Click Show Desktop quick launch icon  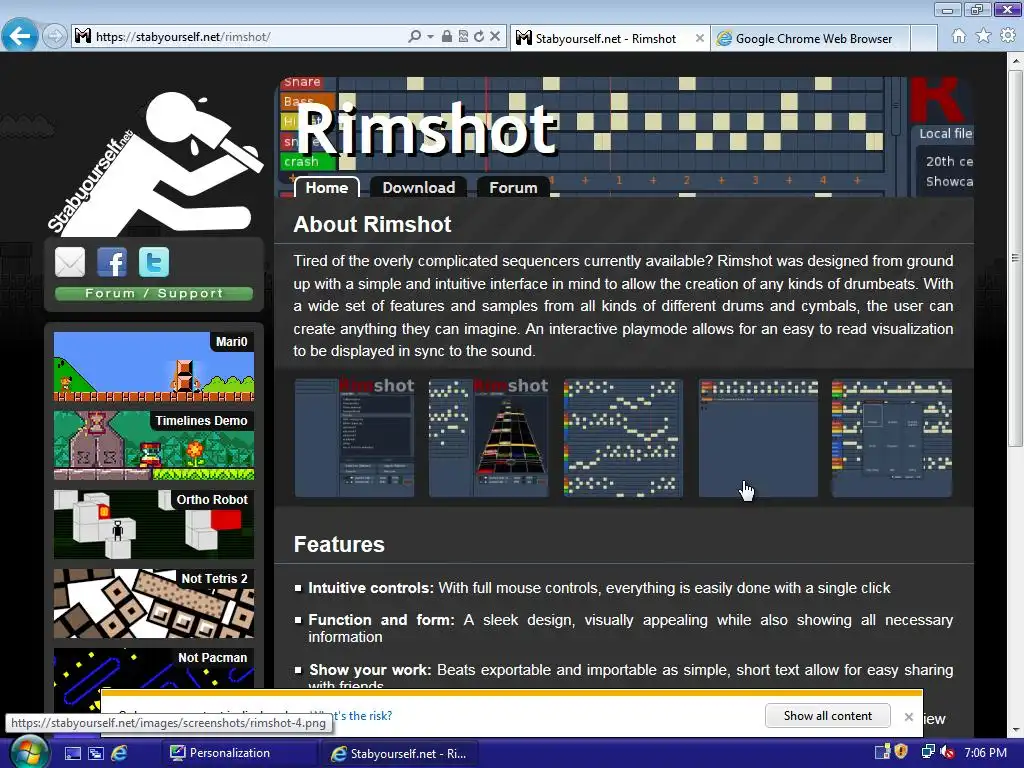click(x=72, y=753)
